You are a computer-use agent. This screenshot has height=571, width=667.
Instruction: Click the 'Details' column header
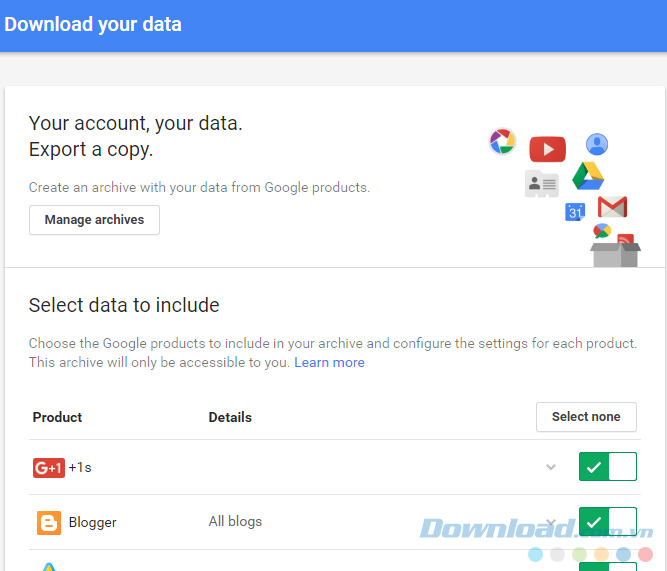point(230,417)
